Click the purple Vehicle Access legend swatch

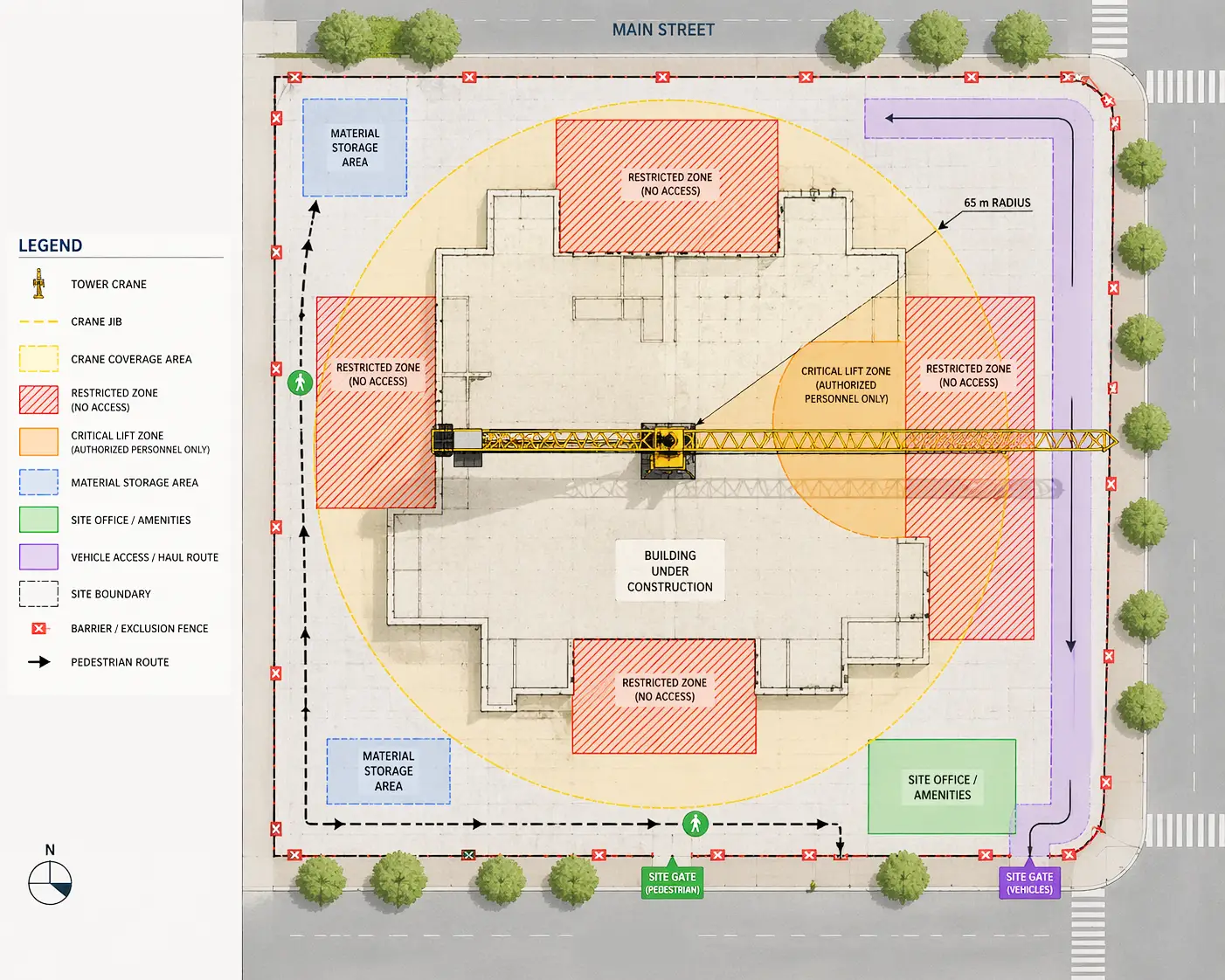tap(38, 557)
